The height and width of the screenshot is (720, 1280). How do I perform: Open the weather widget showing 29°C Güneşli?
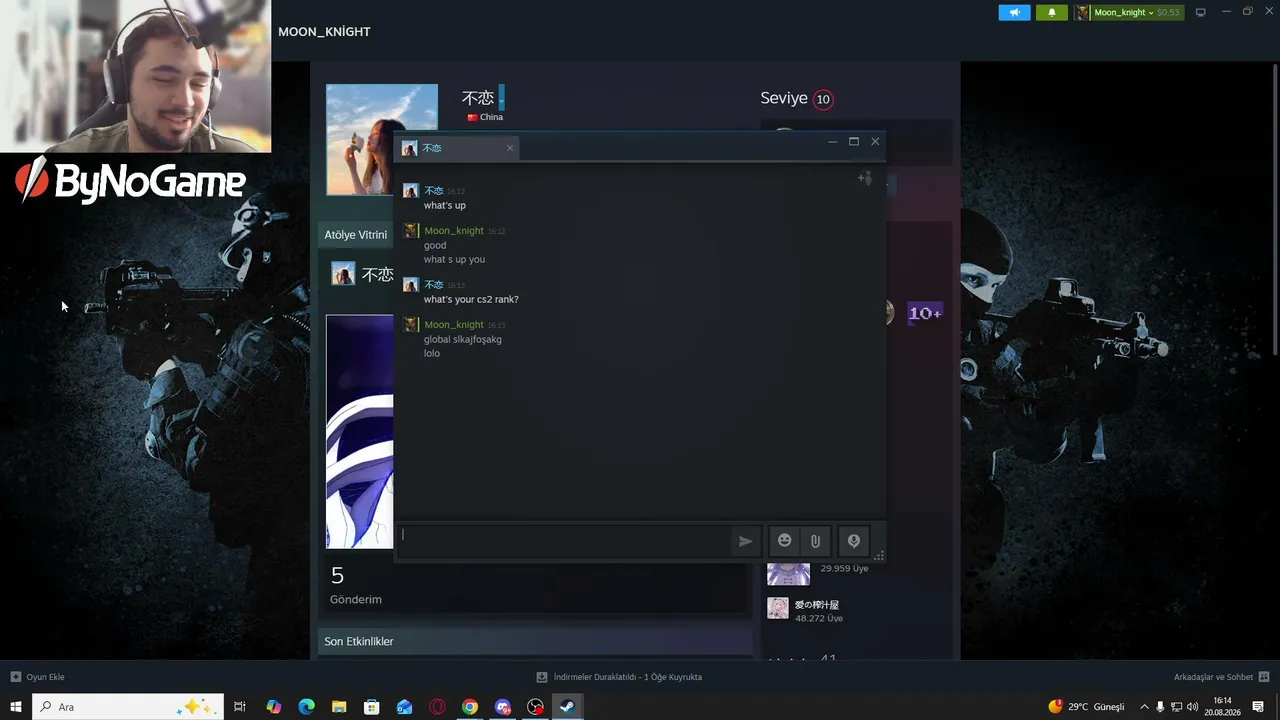click(x=1086, y=707)
